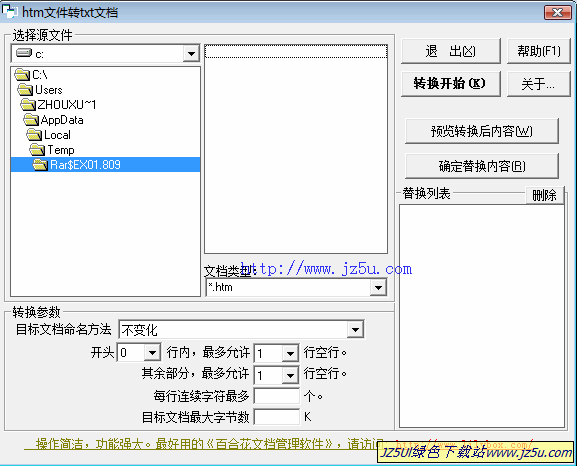Select the Temp tree row

[x=106, y=150]
